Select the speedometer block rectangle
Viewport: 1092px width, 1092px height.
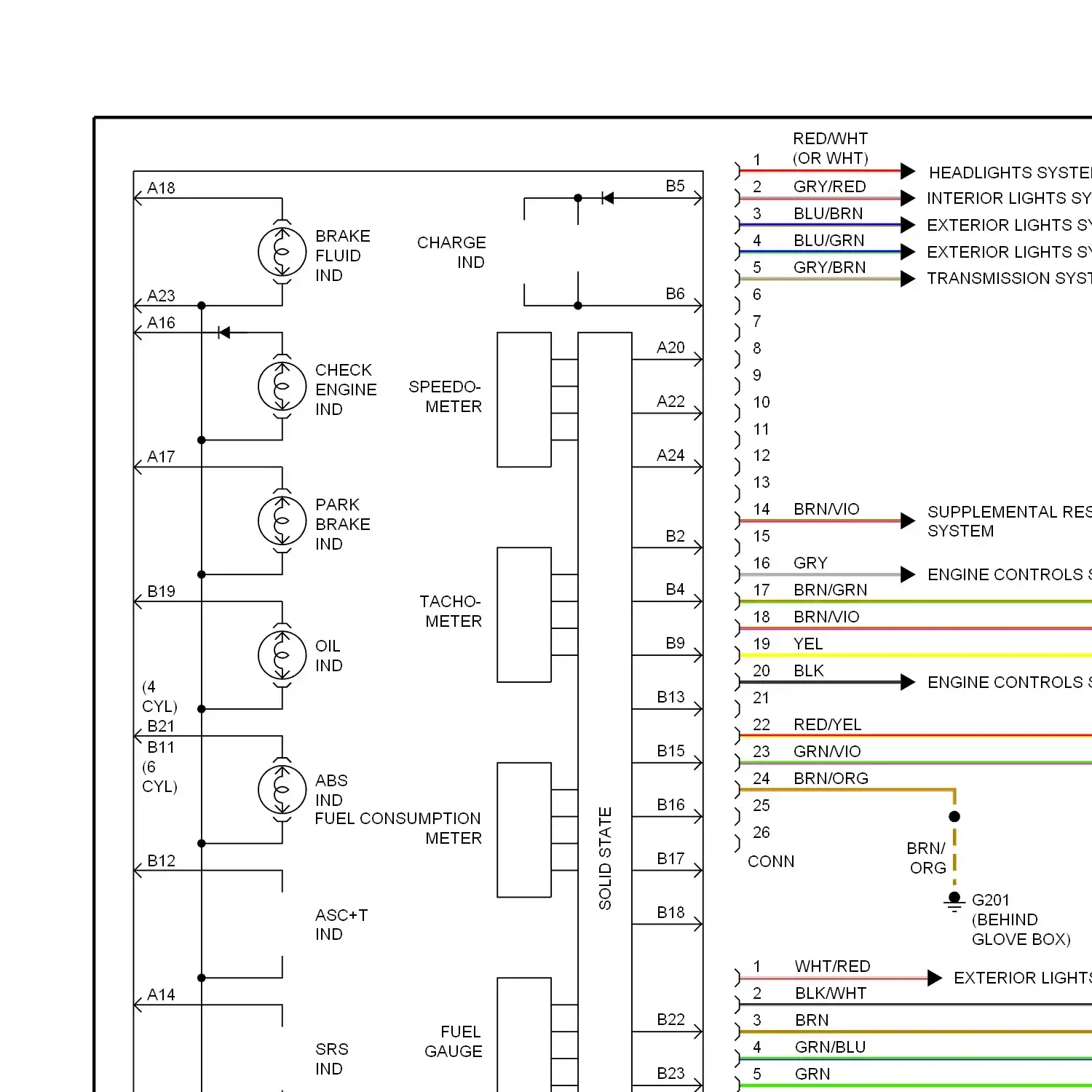click(x=523, y=400)
